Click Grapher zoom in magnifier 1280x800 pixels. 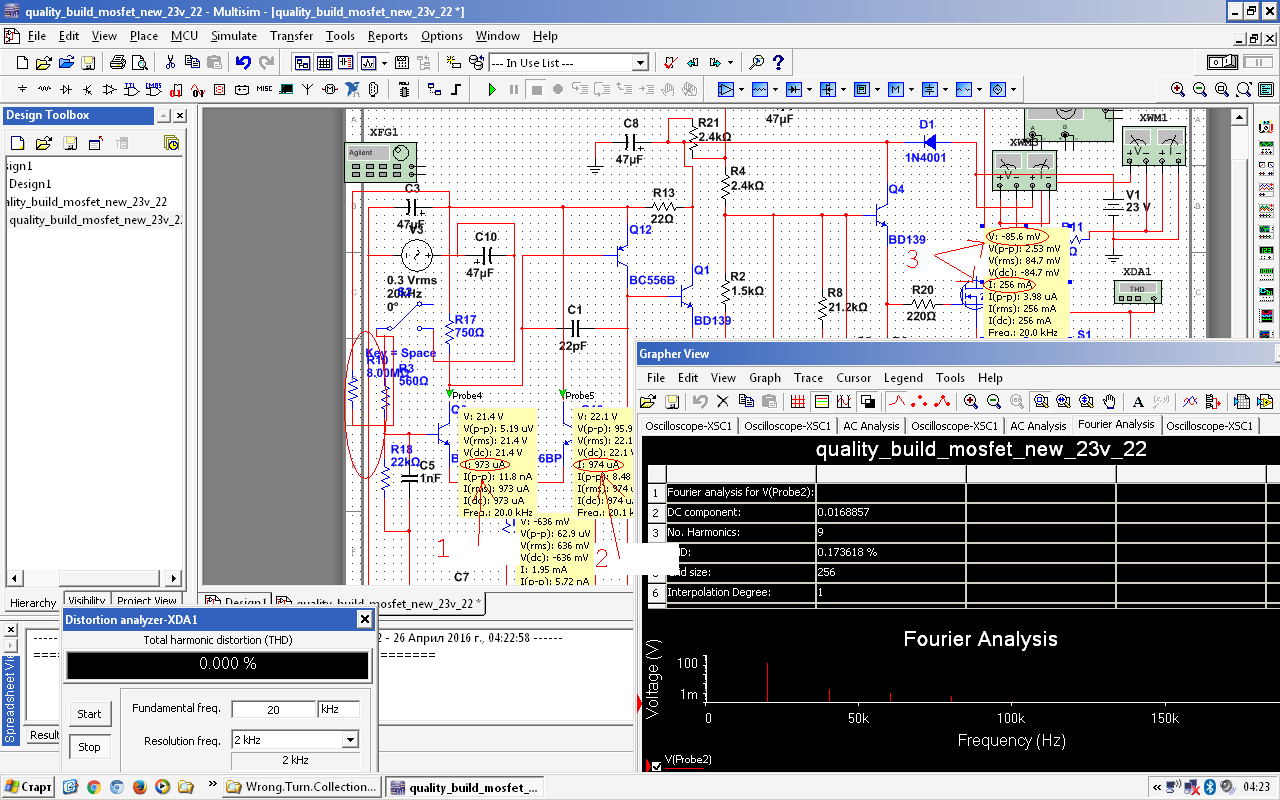(971, 401)
